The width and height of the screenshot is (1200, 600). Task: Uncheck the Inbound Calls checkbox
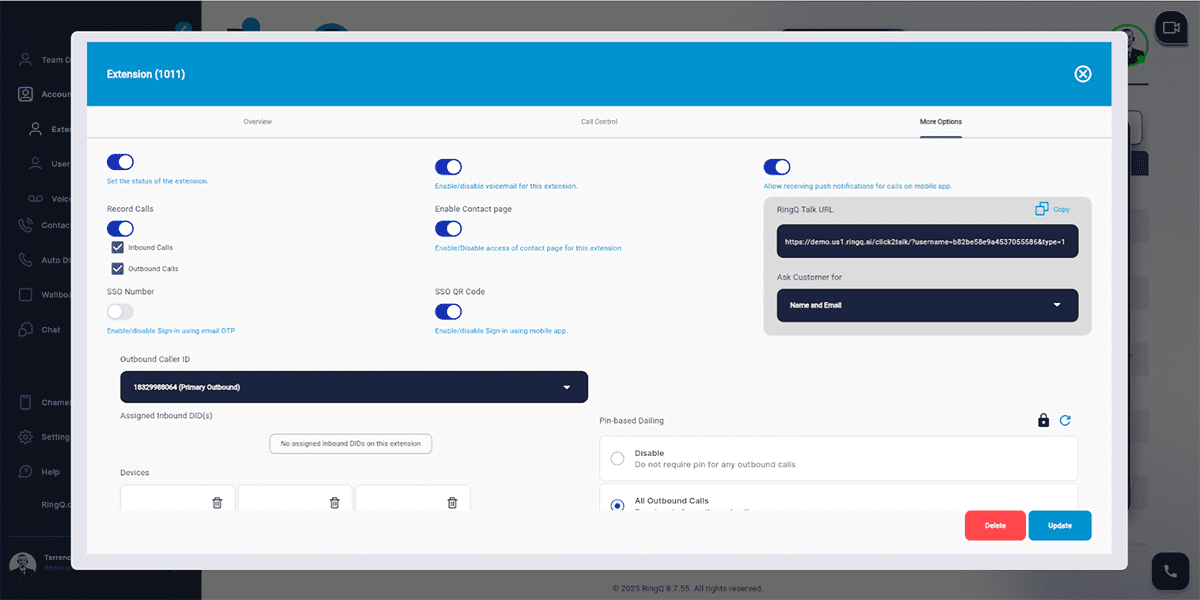click(x=118, y=247)
